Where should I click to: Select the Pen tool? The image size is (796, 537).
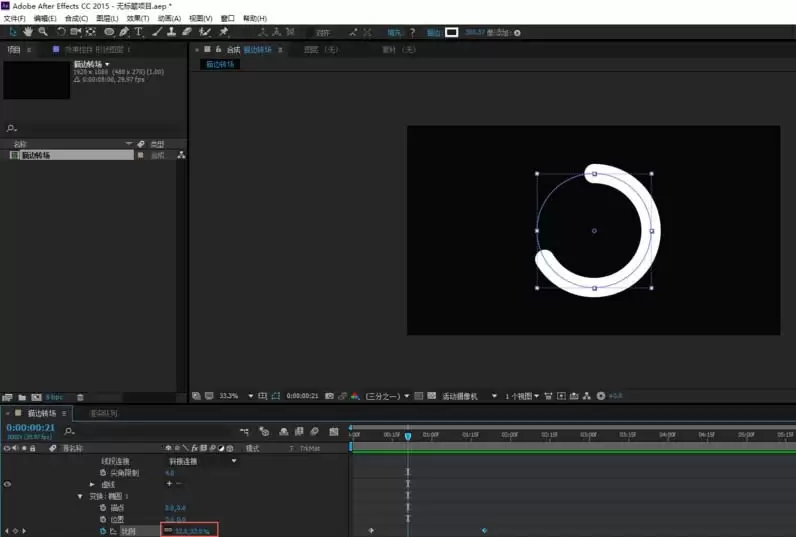tap(124, 32)
